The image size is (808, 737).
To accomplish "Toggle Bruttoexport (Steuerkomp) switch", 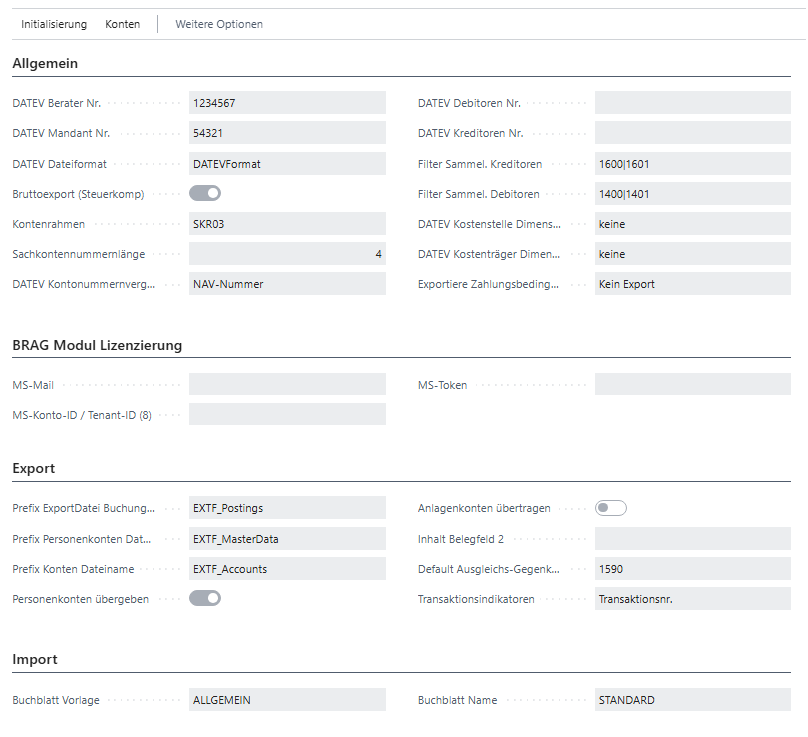I will click(x=205, y=194).
